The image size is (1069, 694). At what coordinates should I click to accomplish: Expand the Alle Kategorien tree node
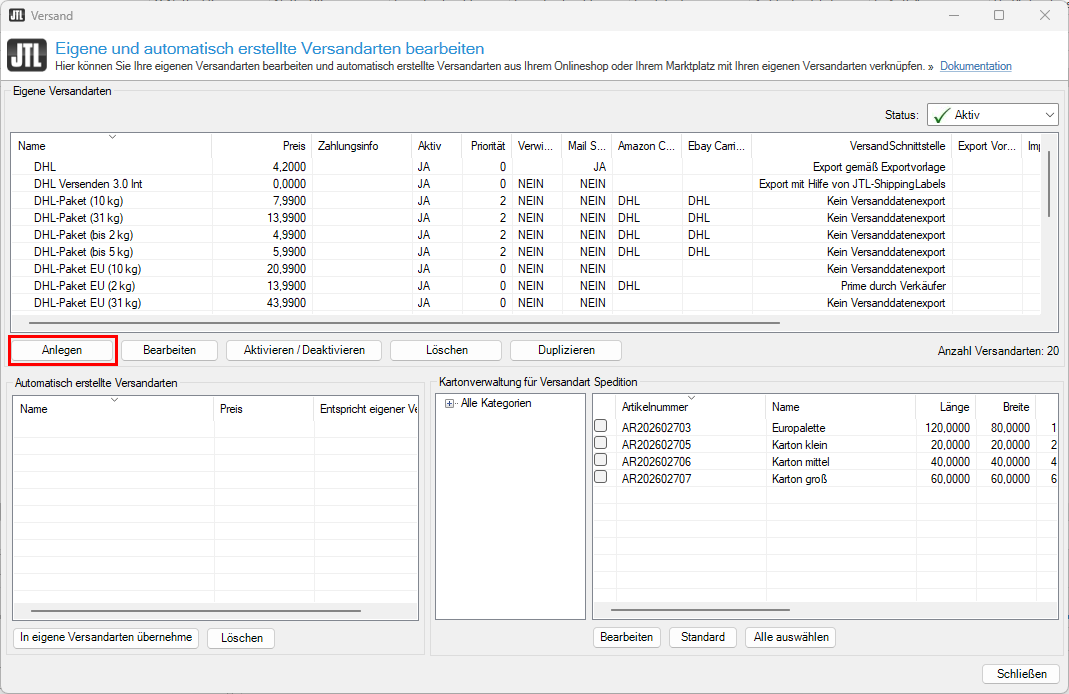450,404
